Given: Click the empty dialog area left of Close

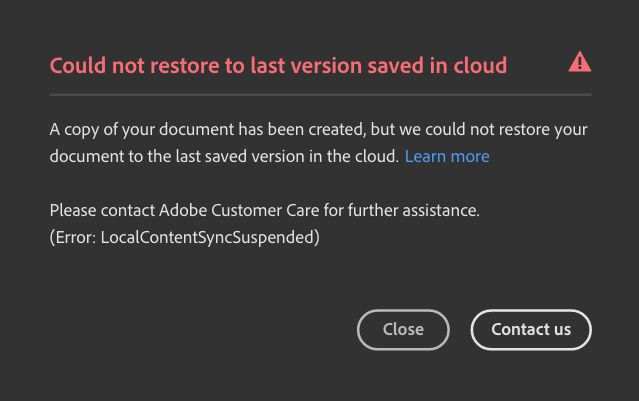Looking at the screenshot, I should (200, 329).
